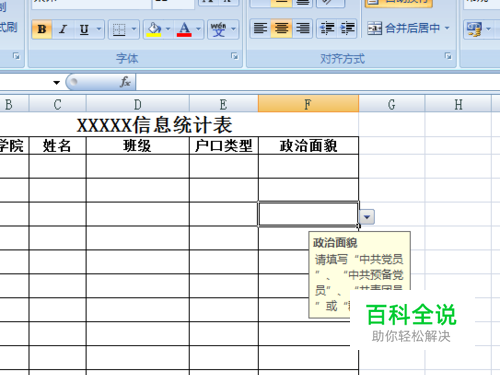Select the 班级 header cell
This screenshot has height=375, width=500.
137,146
